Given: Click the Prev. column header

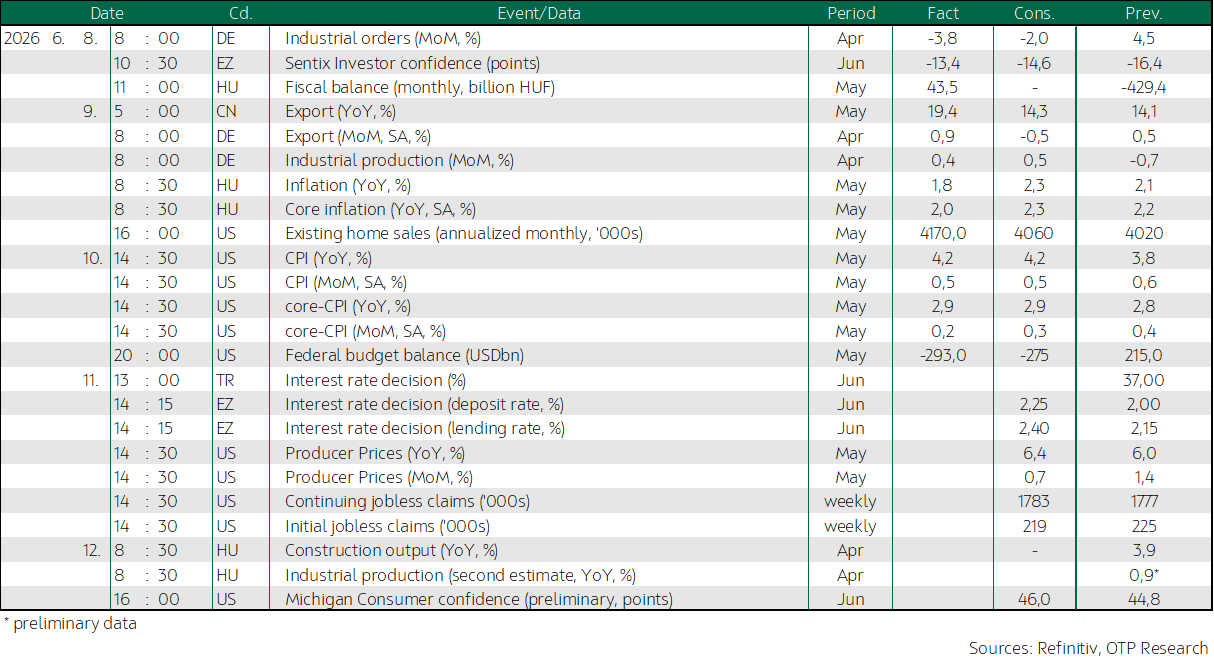Looking at the screenshot, I should 1144,13.
